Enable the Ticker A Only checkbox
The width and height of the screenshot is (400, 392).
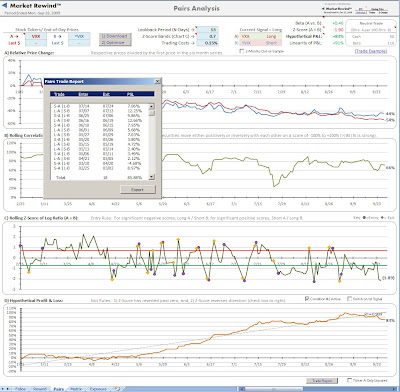(x=349, y=380)
